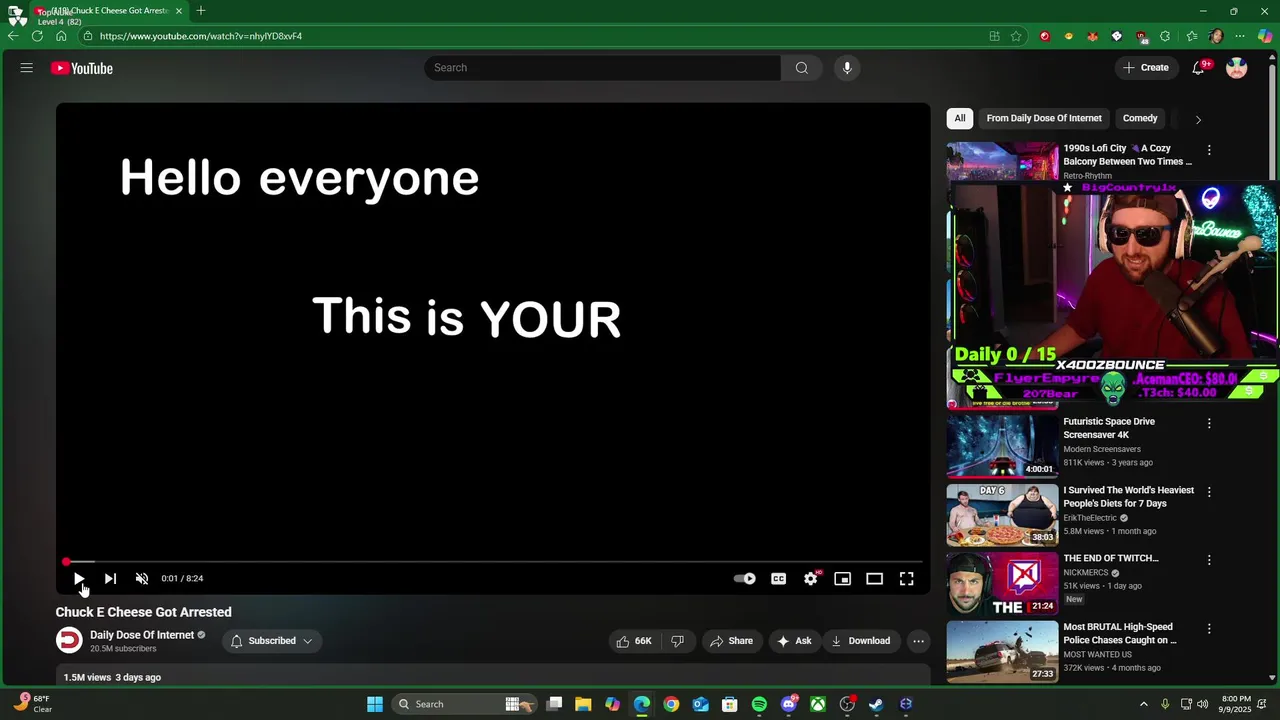Screen dimensions: 1280x720
Task: Open THE END OF TWITCH video title
Action: (x=1110, y=558)
